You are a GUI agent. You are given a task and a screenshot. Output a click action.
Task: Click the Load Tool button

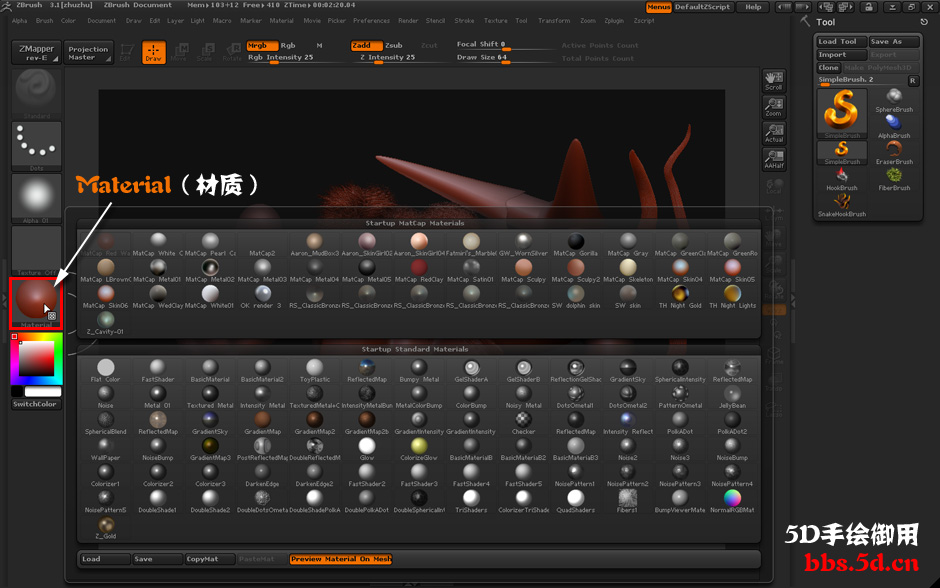(x=842, y=41)
